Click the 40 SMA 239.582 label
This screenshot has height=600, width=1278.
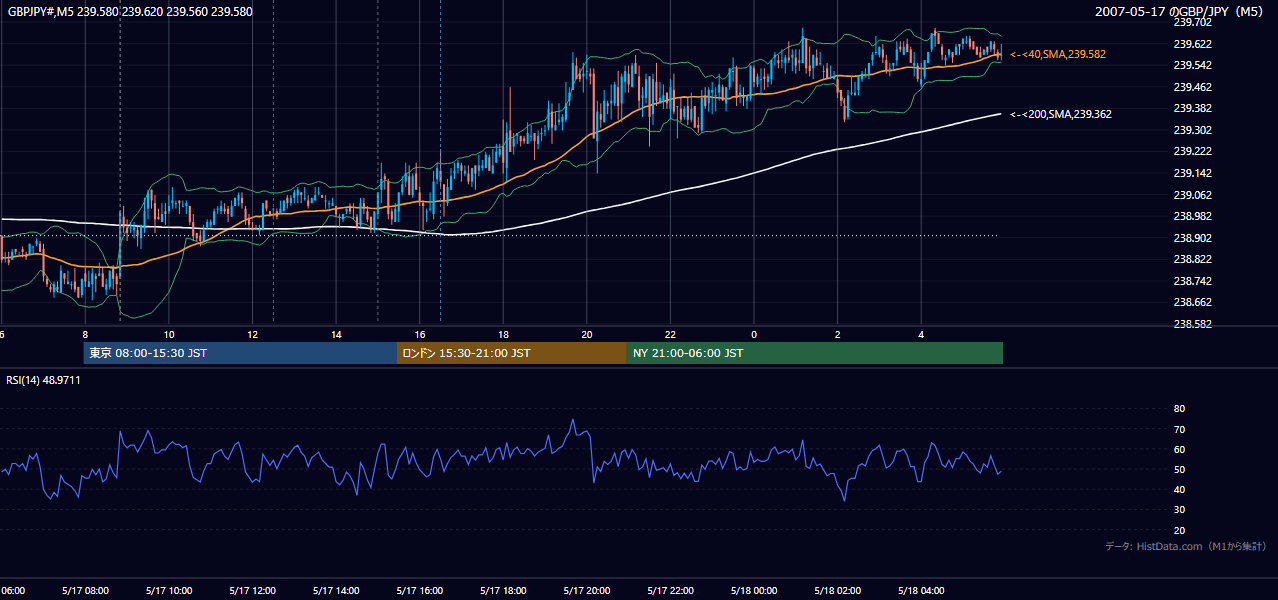pyautogui.click(x=1058, y=54)
